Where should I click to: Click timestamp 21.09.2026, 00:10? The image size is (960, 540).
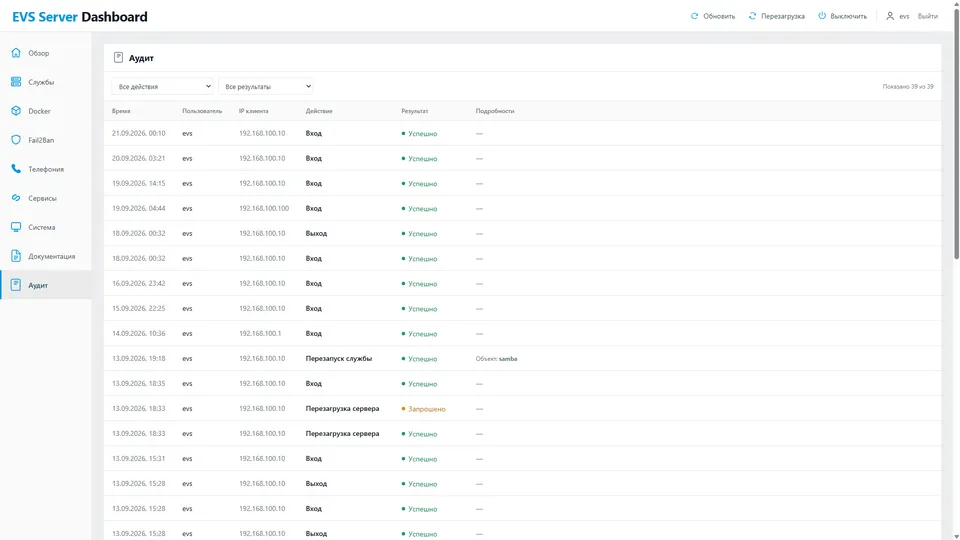tap(138, 133)
